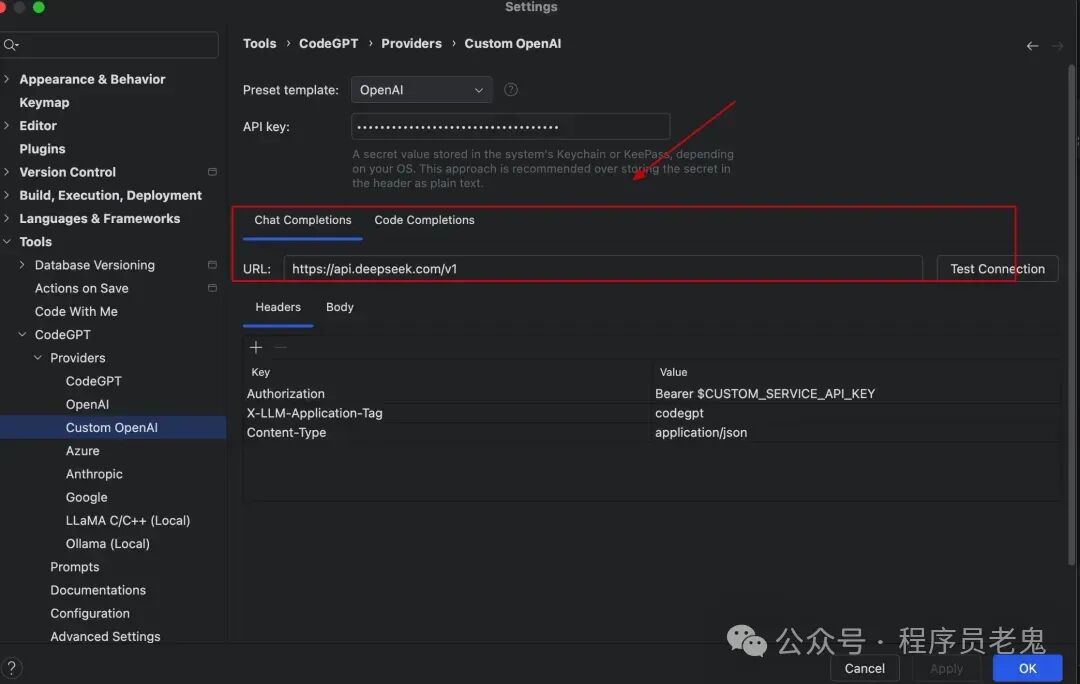Expand Build, Execution, Deployment section
The image size is (1080, 684).
click(7, 196)
